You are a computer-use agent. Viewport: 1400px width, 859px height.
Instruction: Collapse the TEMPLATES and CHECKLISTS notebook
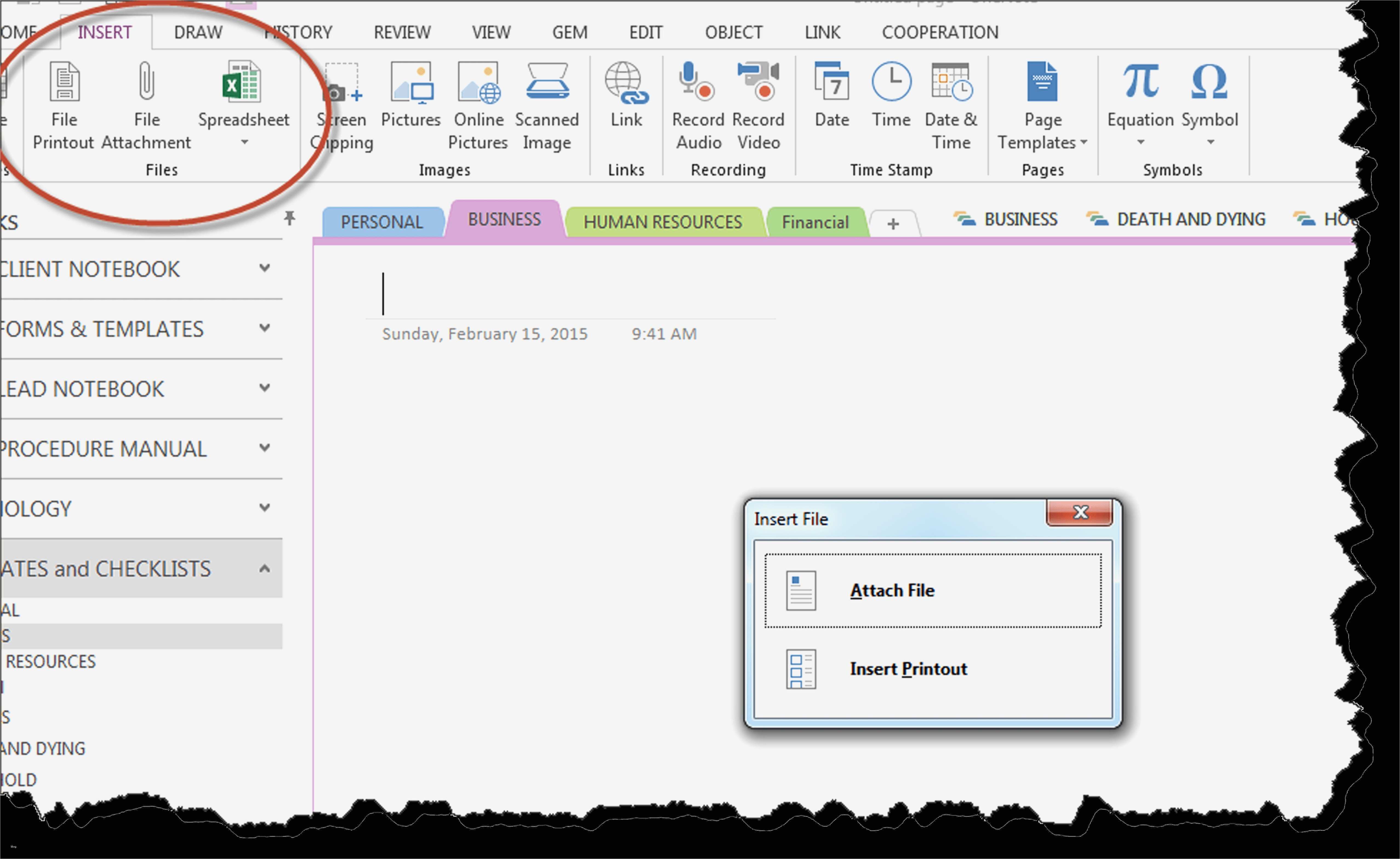point(264,568)
